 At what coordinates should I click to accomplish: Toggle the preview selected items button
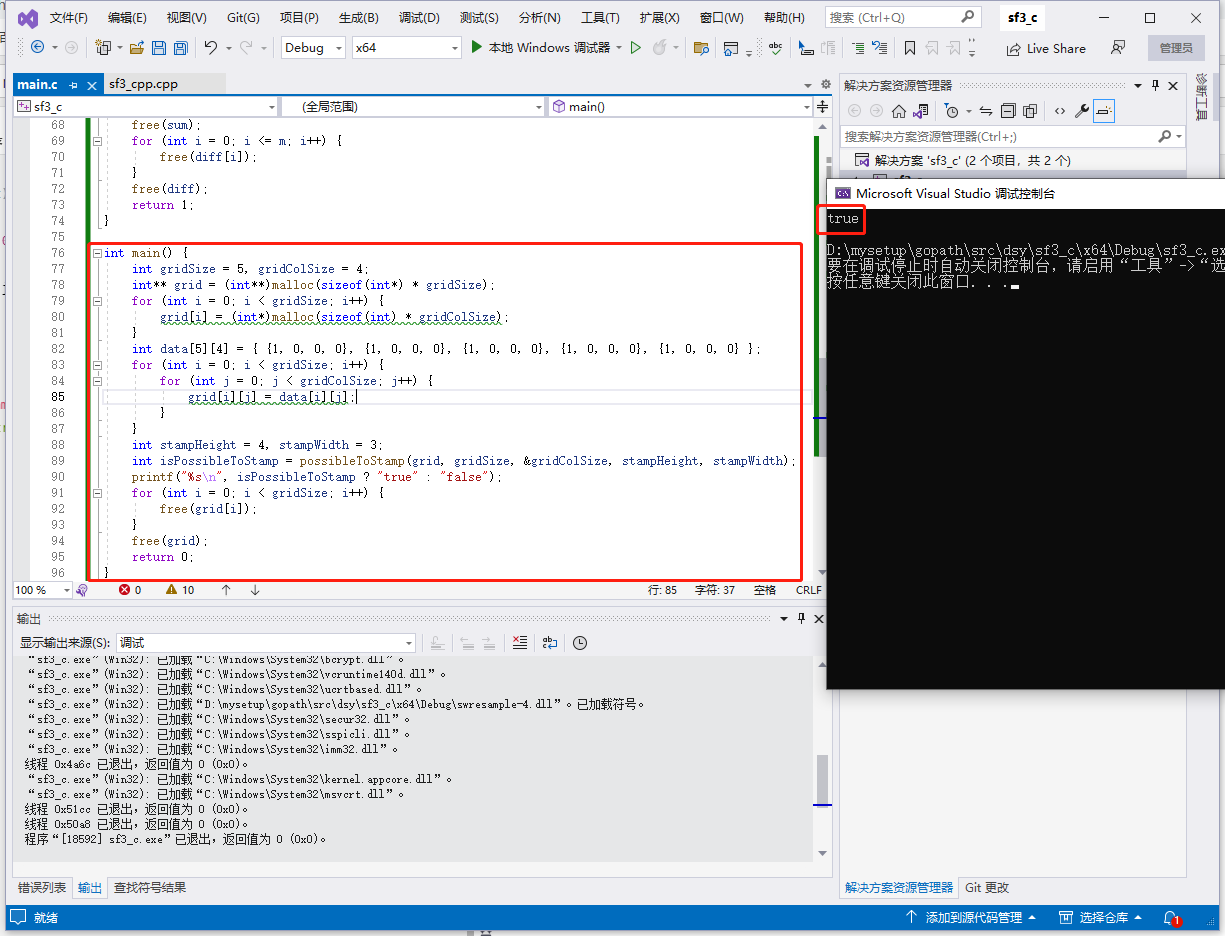pyautogui.click(x=1104, y=111)
